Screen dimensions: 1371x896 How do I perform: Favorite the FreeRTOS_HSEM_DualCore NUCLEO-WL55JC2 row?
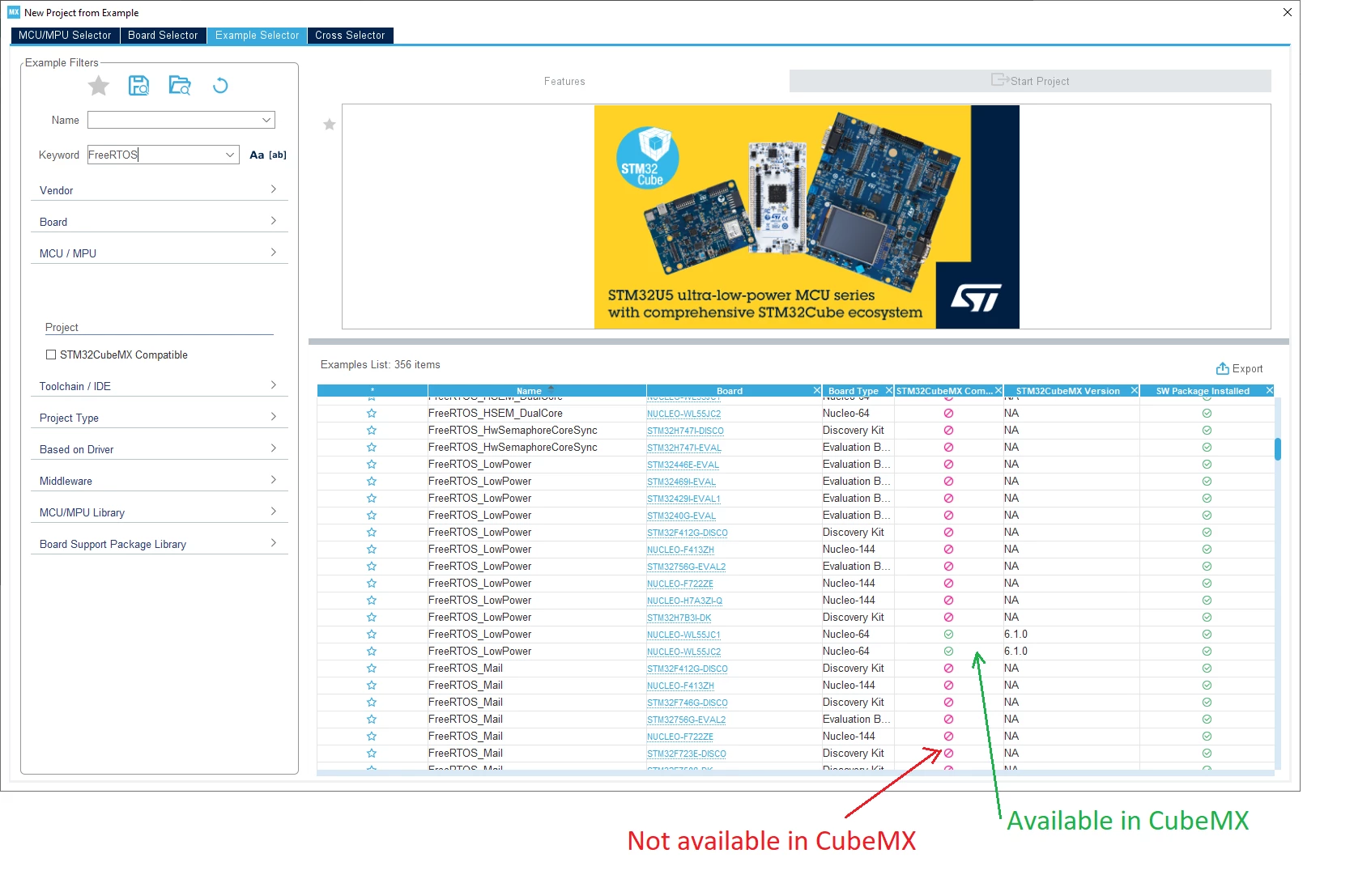click(x=372, y=413)
